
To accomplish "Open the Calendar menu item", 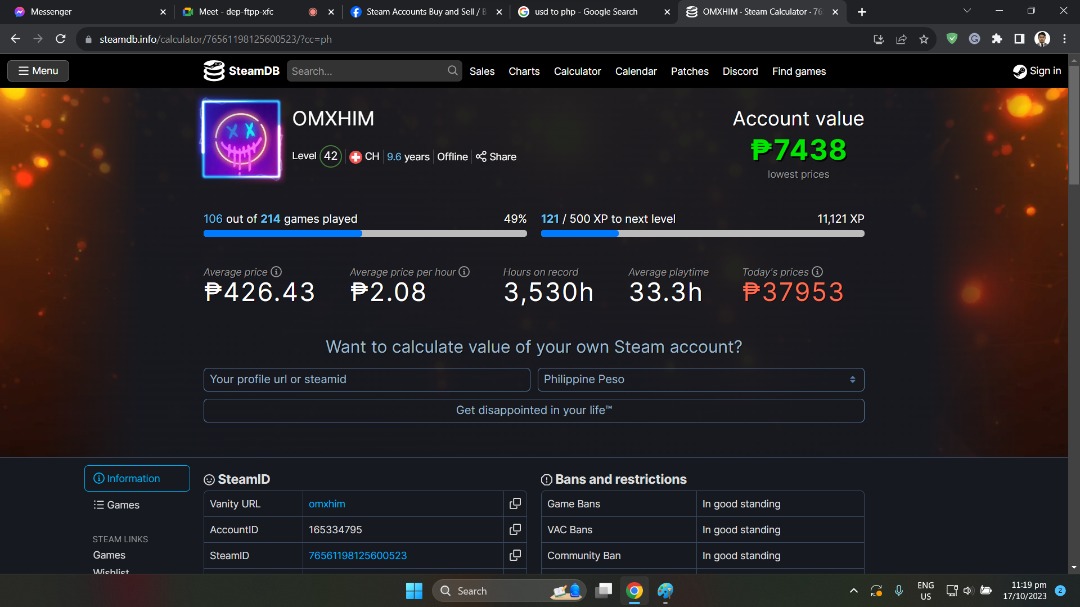I will (636, 71).
